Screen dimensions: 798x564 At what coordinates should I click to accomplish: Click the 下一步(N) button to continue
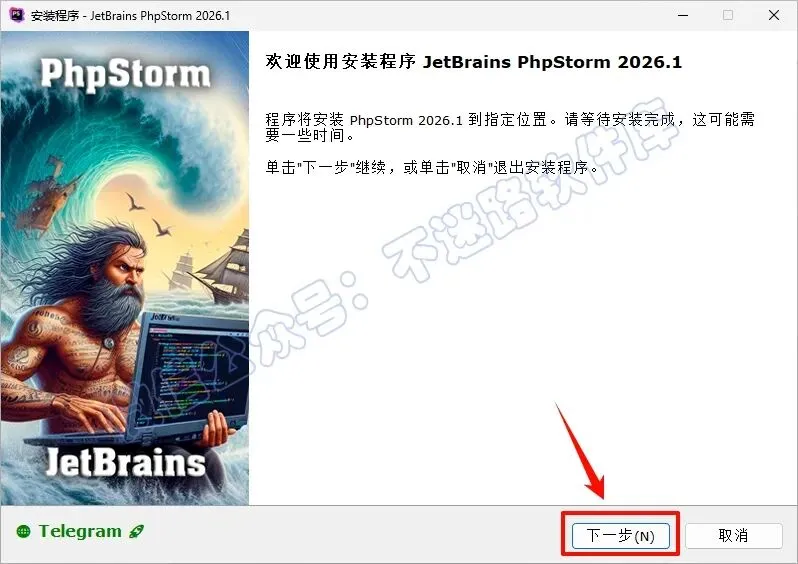(620, 535)
